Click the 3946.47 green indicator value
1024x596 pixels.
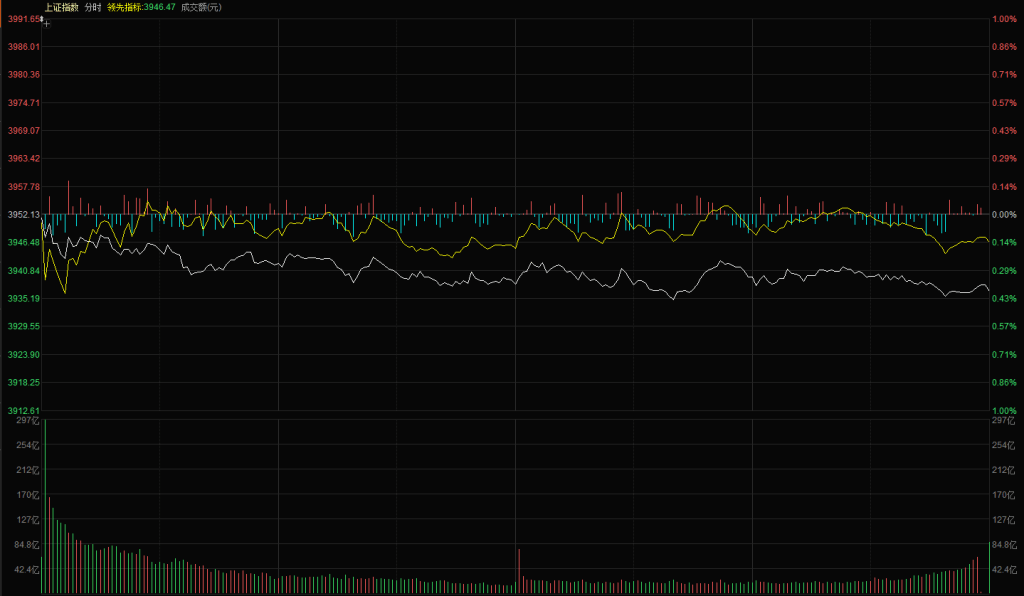click(x=159, y=7)
